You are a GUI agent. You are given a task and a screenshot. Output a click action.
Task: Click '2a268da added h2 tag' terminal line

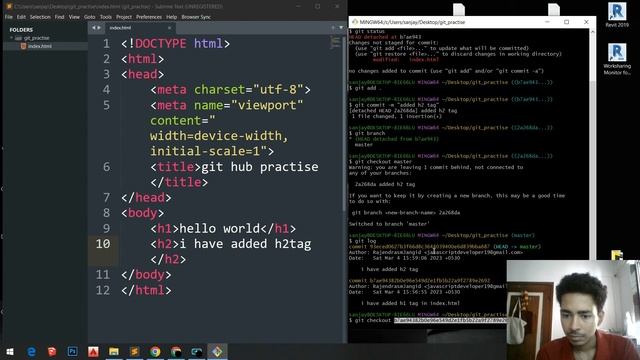pos(385,184)
